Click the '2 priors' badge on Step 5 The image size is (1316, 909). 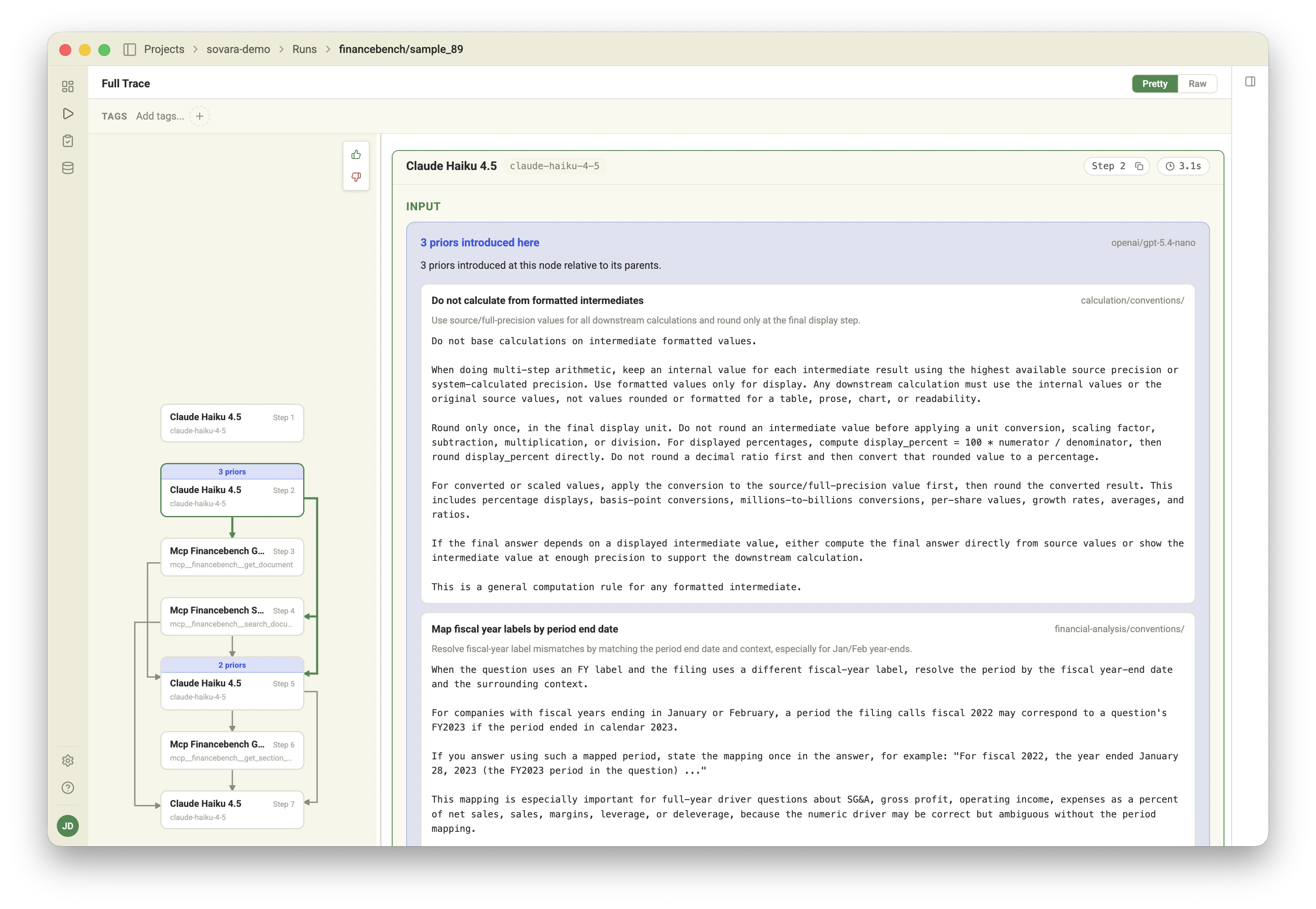tap(232, 665)
